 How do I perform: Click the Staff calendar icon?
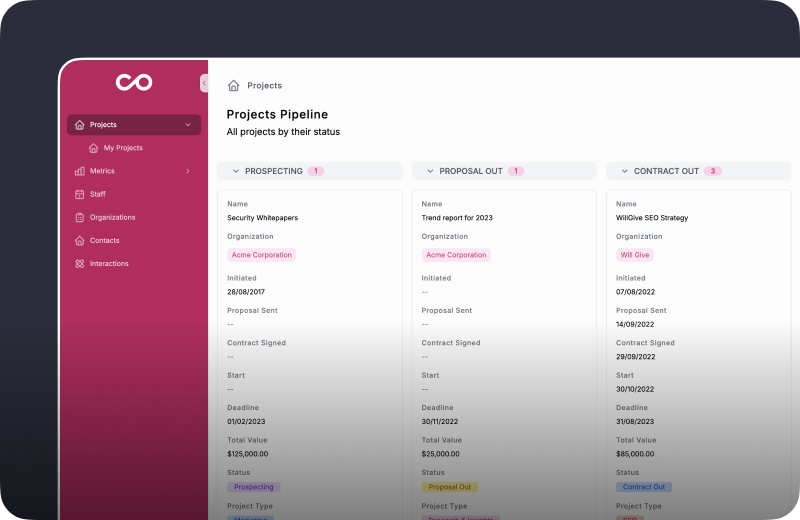point(80,194)
